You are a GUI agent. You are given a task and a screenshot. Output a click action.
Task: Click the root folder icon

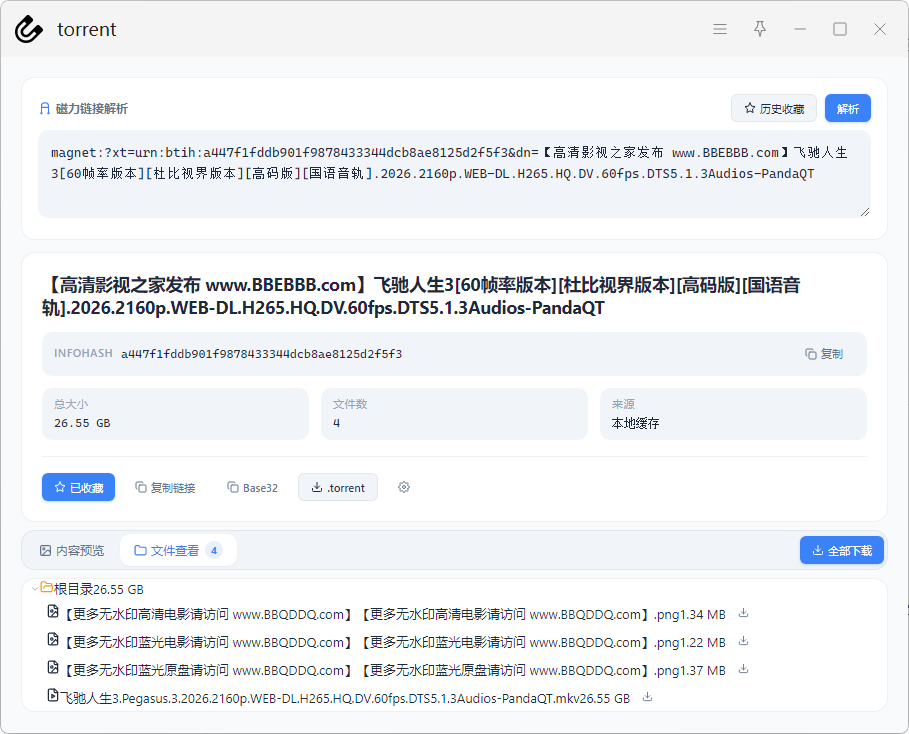click(x=46, y=587)
